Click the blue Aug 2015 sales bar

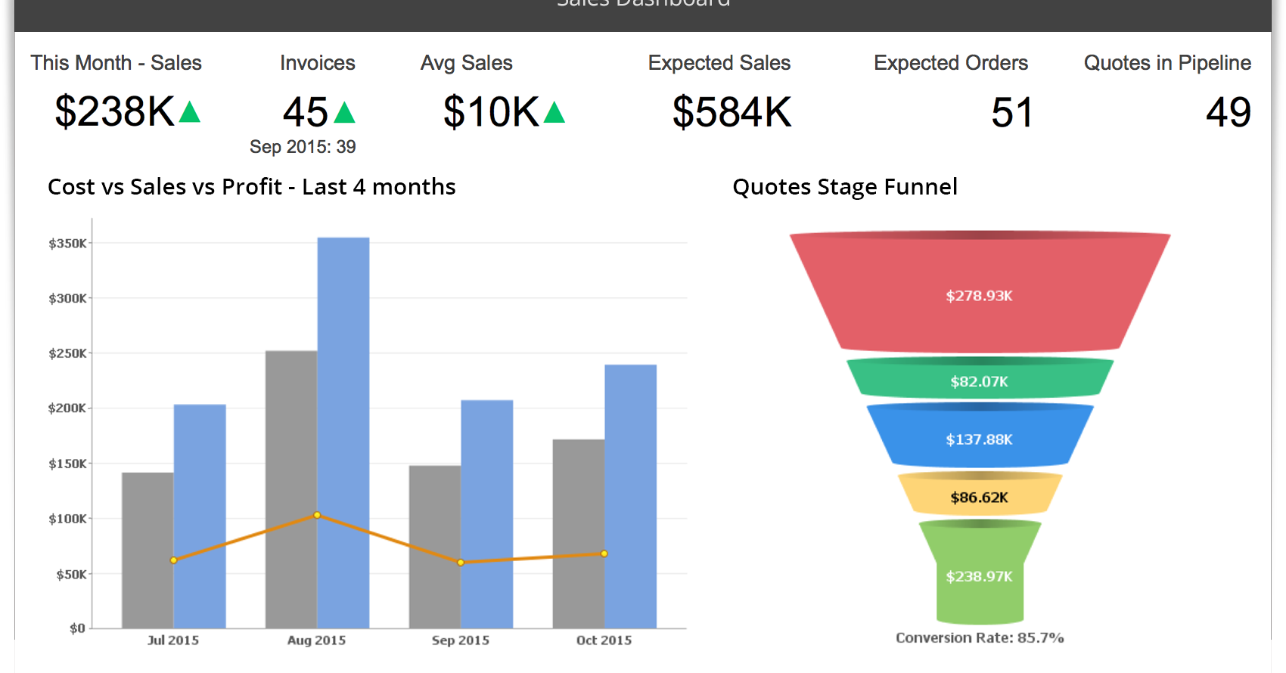(x=343, y=430)
